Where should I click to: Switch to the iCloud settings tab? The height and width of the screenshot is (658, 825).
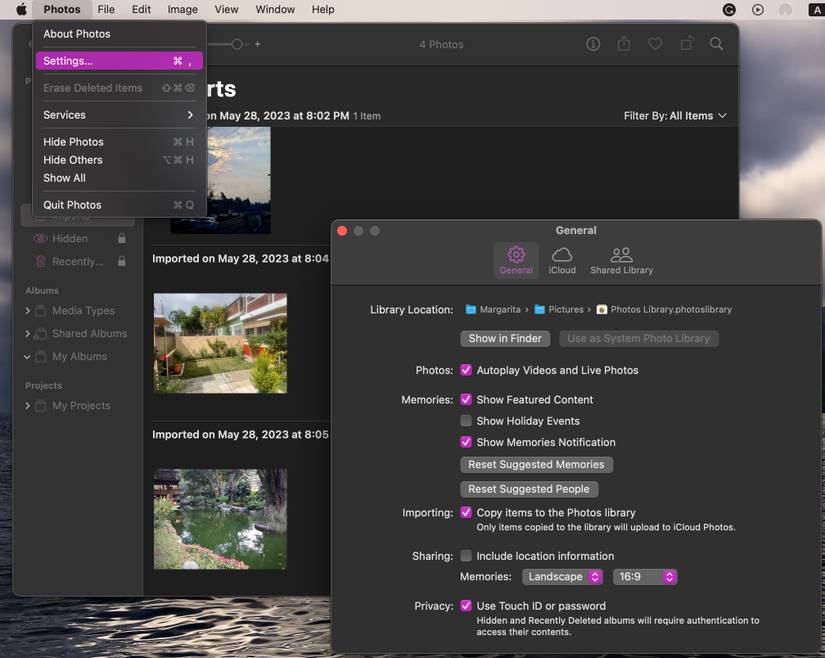[x=562, y=260]
